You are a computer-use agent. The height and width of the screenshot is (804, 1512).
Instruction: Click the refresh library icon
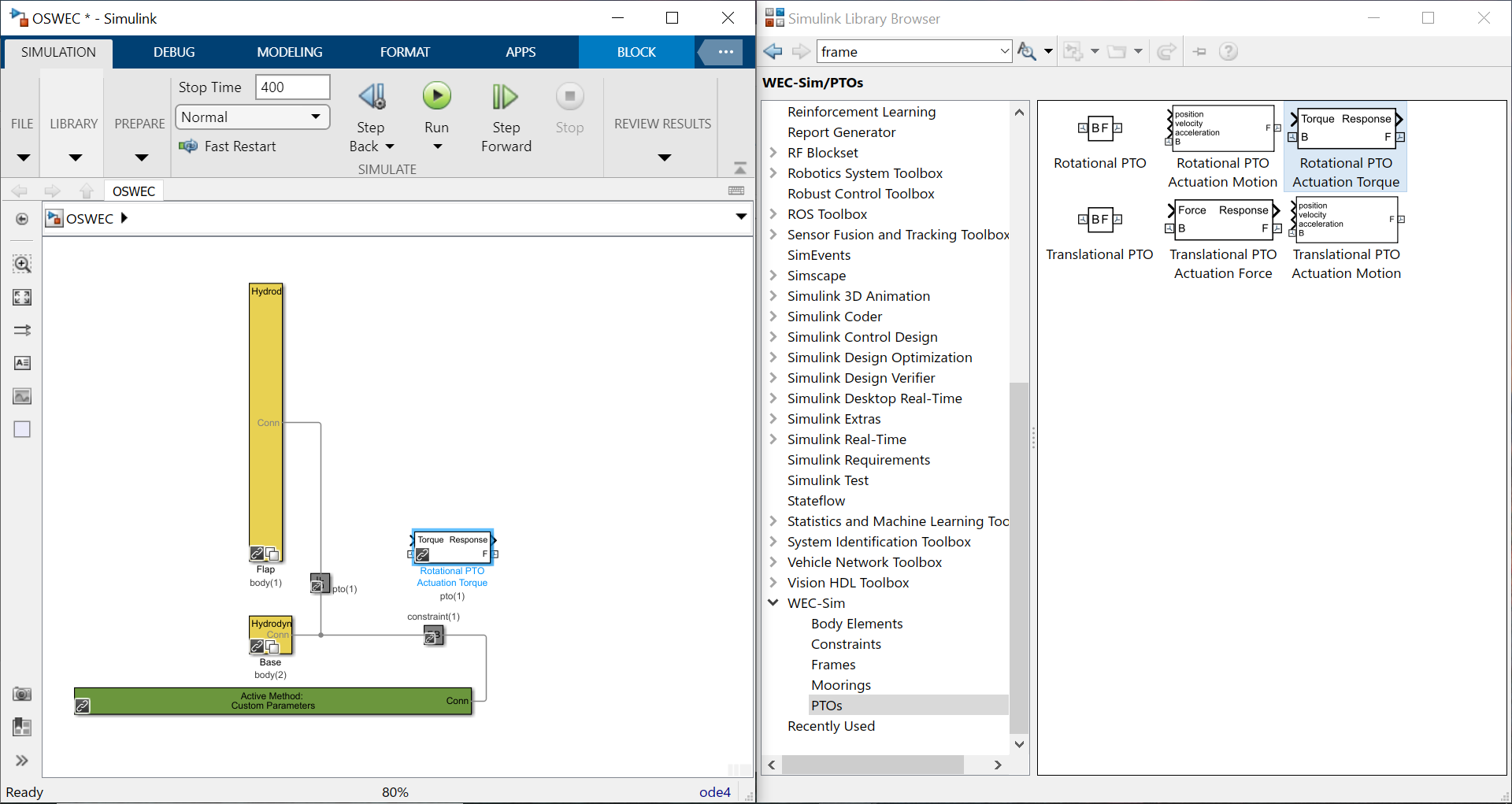tap(1166, 52)
